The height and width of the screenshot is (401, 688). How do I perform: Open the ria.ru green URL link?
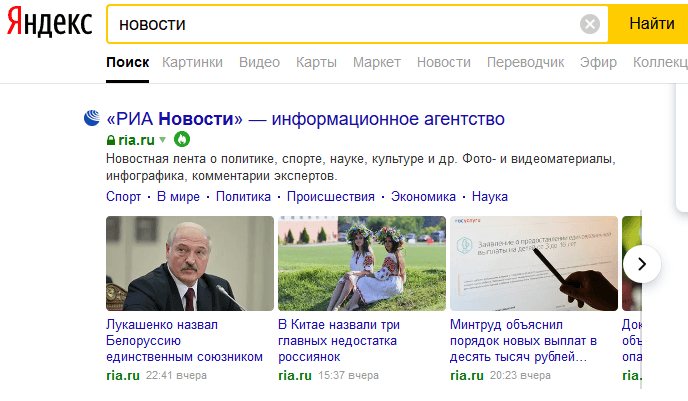(x=136, y=140)
